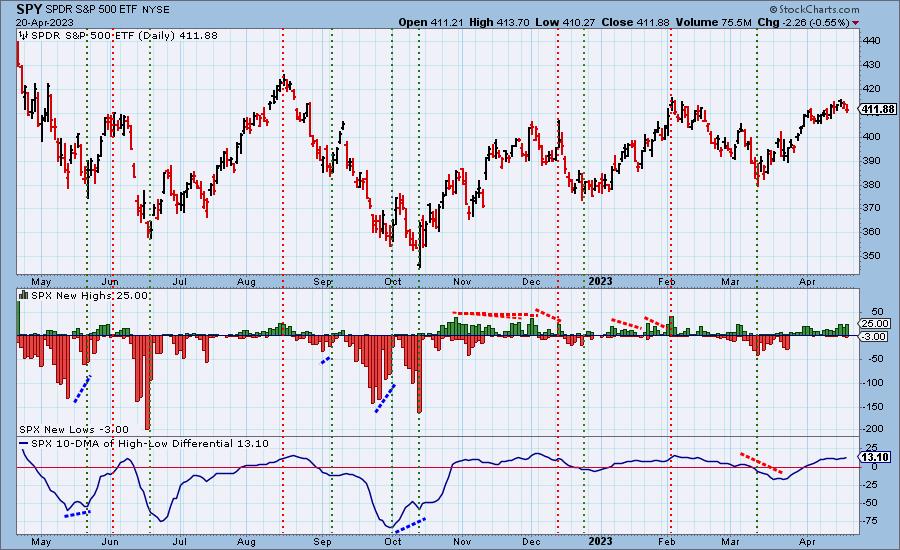This screenshot has height=550, width=900.
Task: Click the 440 price axis label
Action: [871, 41]
